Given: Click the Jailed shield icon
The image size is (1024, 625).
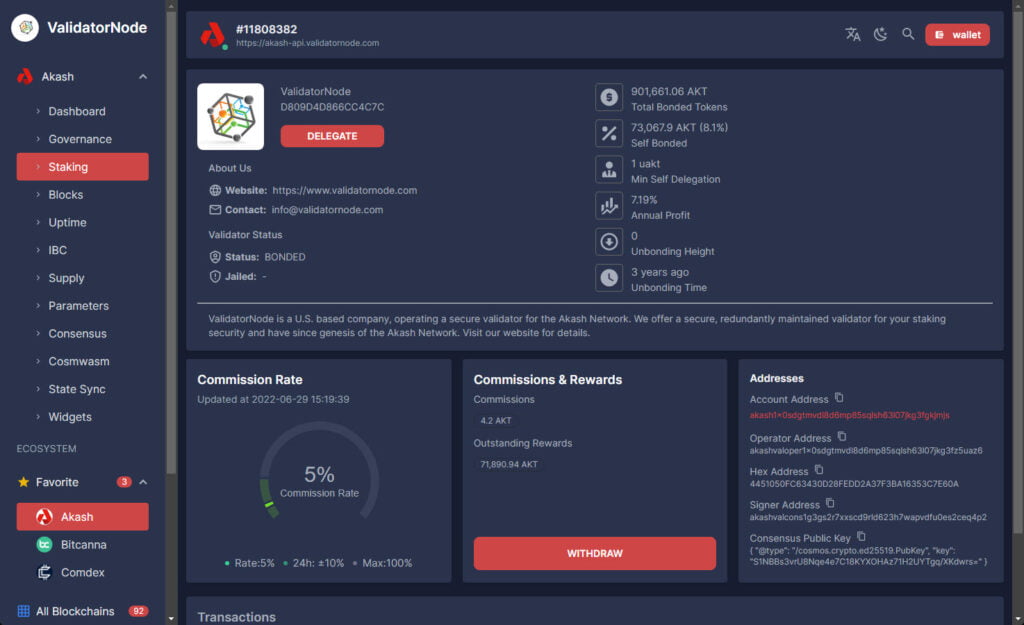Looking at the screenshot, I should click(x=215, y=276).
